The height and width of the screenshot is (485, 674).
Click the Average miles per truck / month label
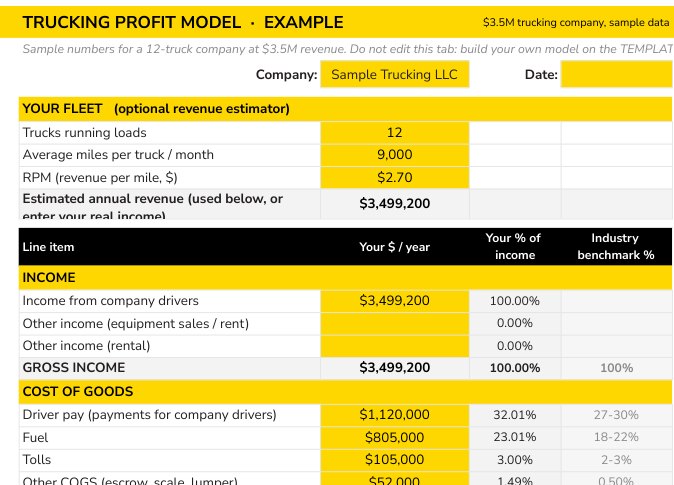pyautogui.click(x=118, y=155)
